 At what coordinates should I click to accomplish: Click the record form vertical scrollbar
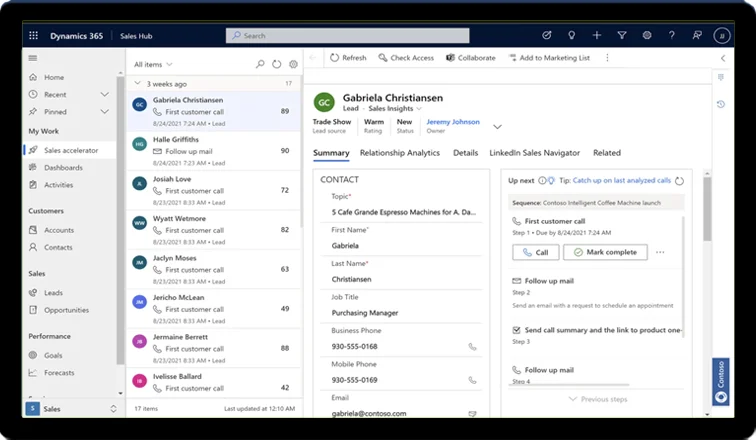(x=707, y=210)
